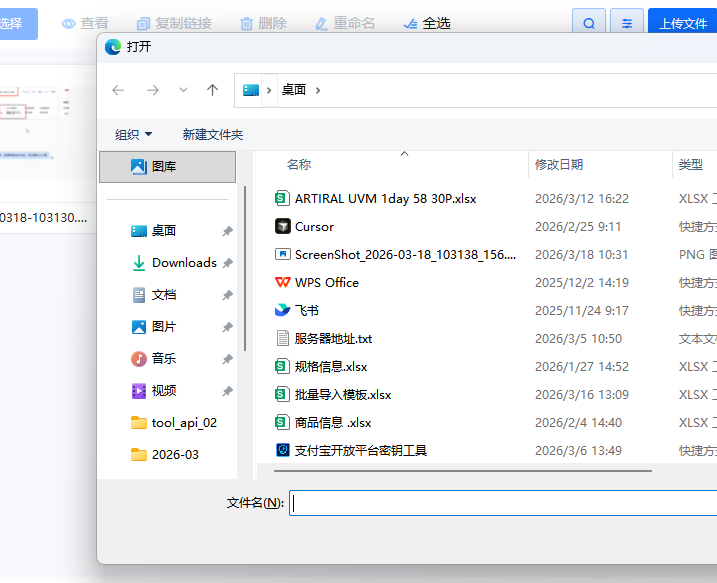
Task: Expand the 桌面 breadcrumb chevron
Action: click(318, 90)
